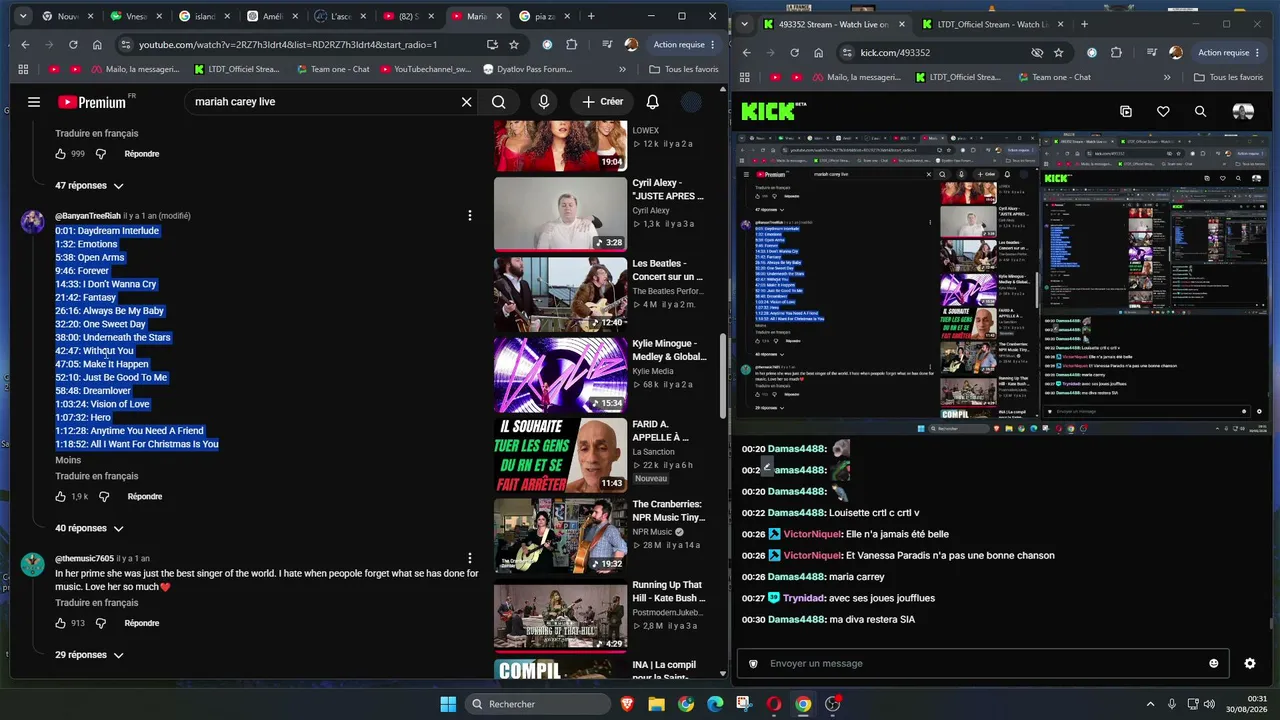
Task: Dislike the @themusic7605 comment
Action: point(100,623)
